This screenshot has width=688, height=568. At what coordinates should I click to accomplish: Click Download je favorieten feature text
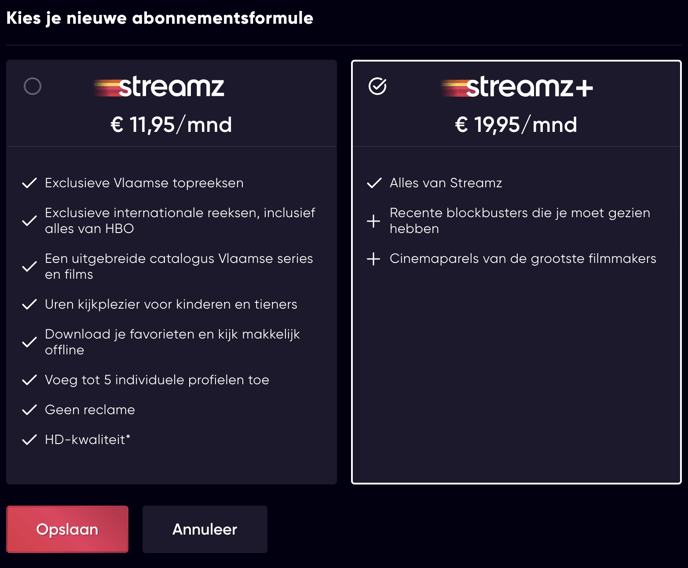(172, 342)
